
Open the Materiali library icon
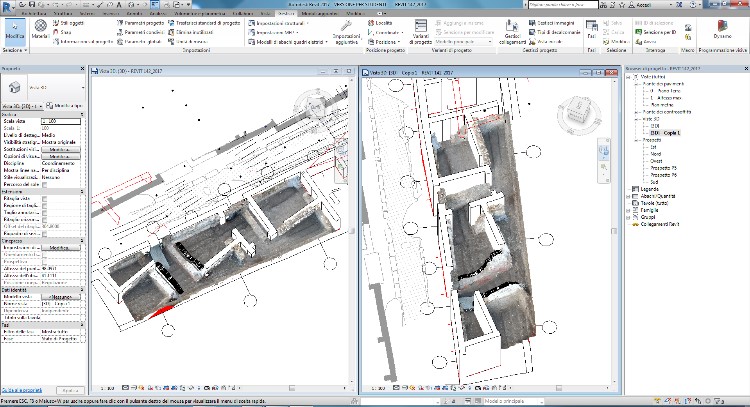40,28
